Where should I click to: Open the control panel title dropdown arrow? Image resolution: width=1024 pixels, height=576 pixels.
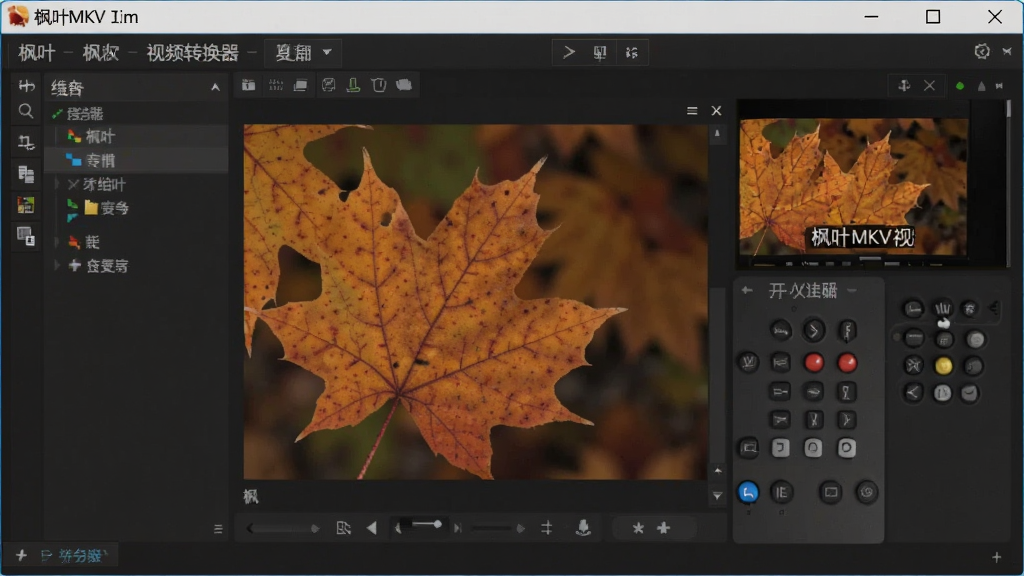852,291
